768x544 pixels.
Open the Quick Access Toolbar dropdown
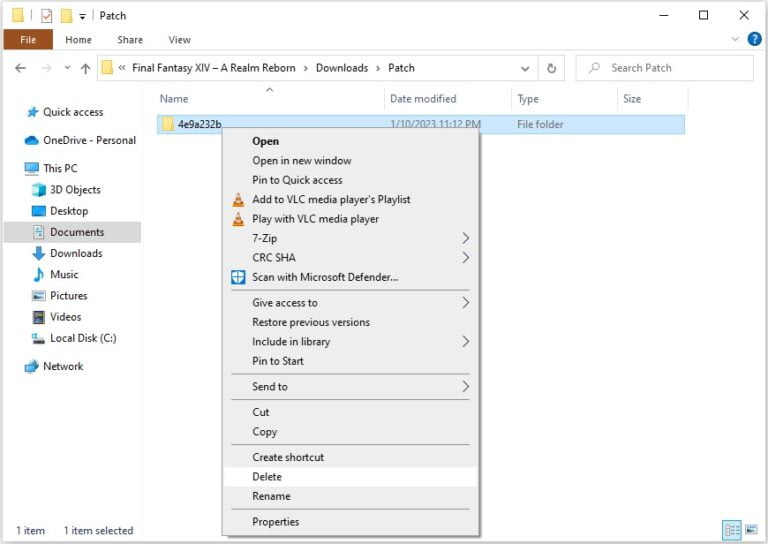tap(82, 16)
